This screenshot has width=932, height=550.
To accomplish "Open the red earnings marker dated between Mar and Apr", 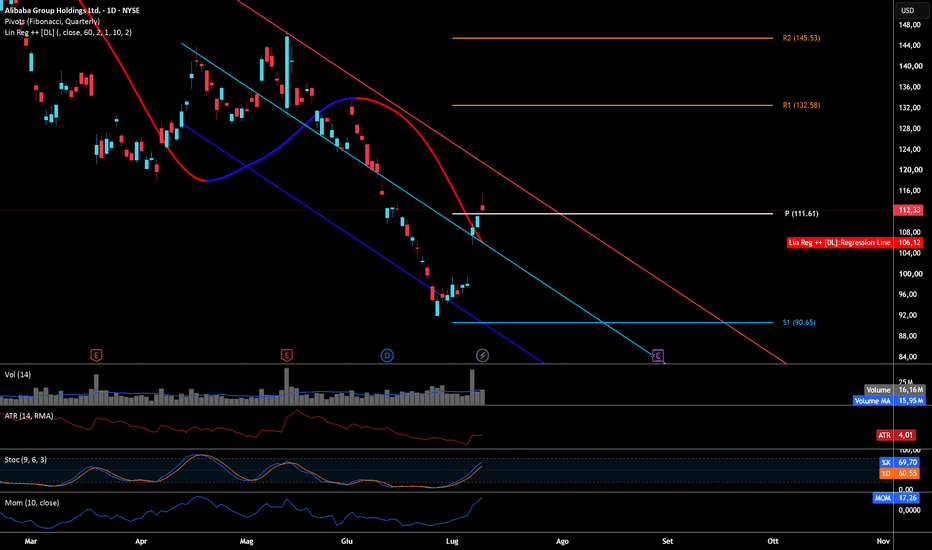I will coord(96,356).
